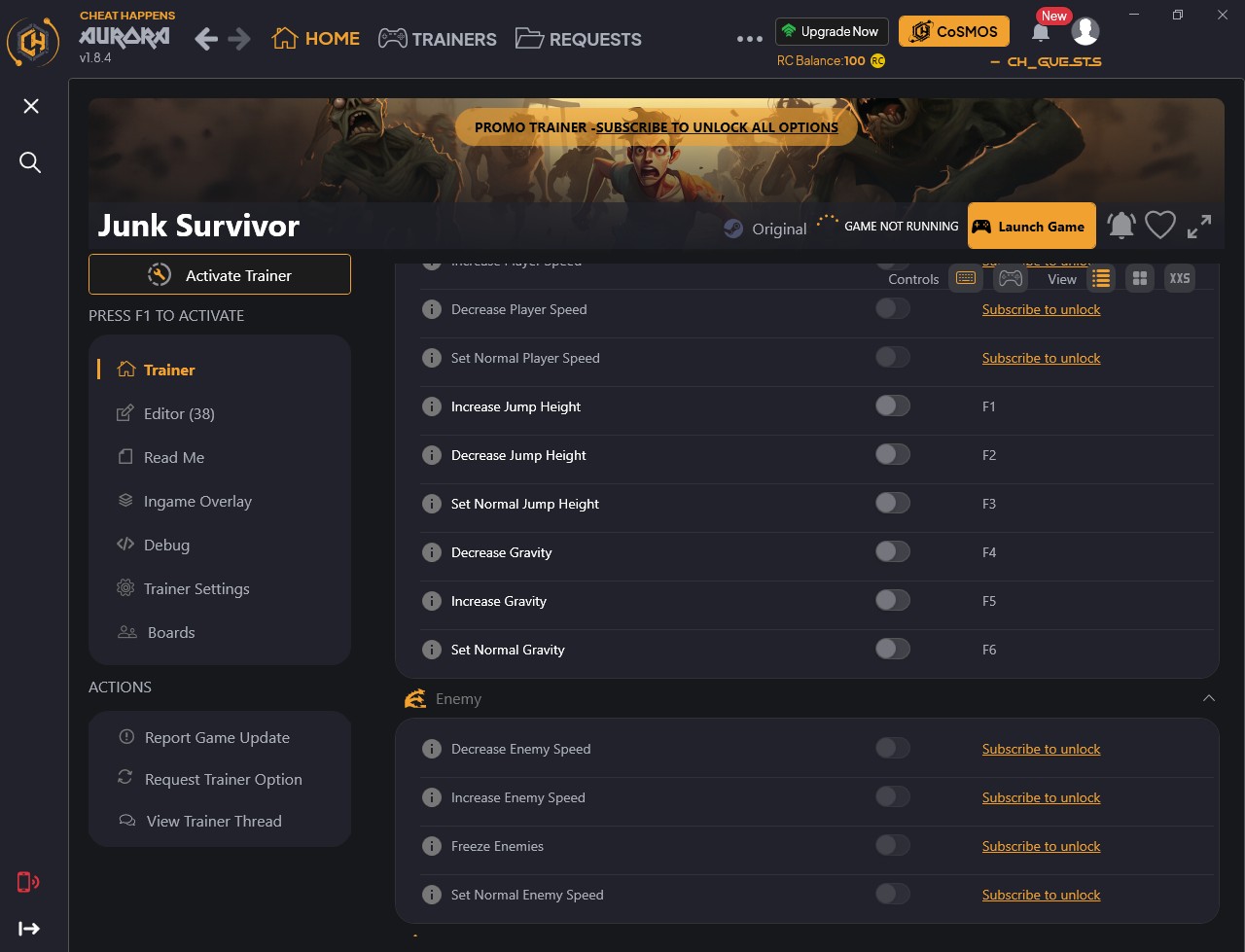
Task: Click the F1 hotkey for Increase Jump Height
Action: pos(989,406)
